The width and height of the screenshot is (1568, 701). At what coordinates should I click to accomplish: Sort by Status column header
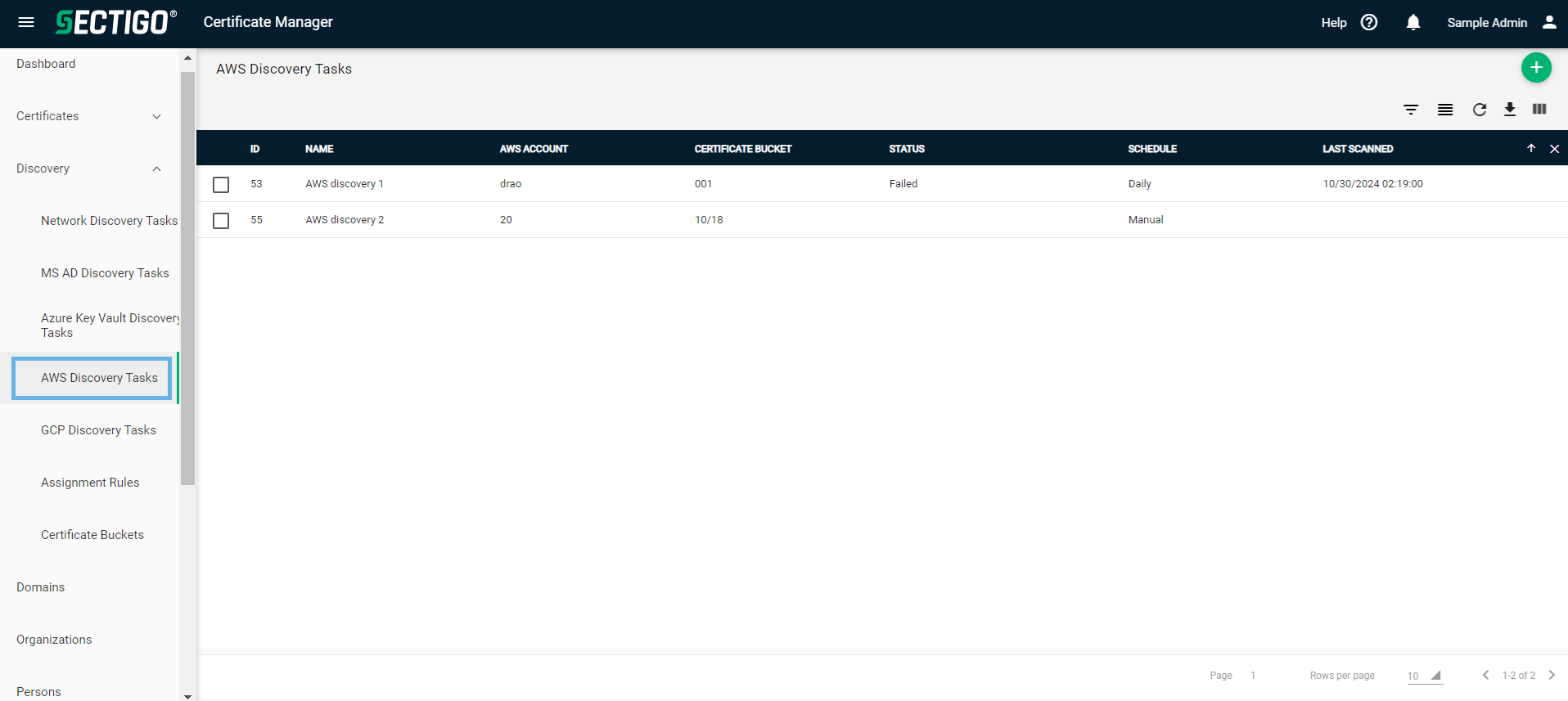coord(907,149)
